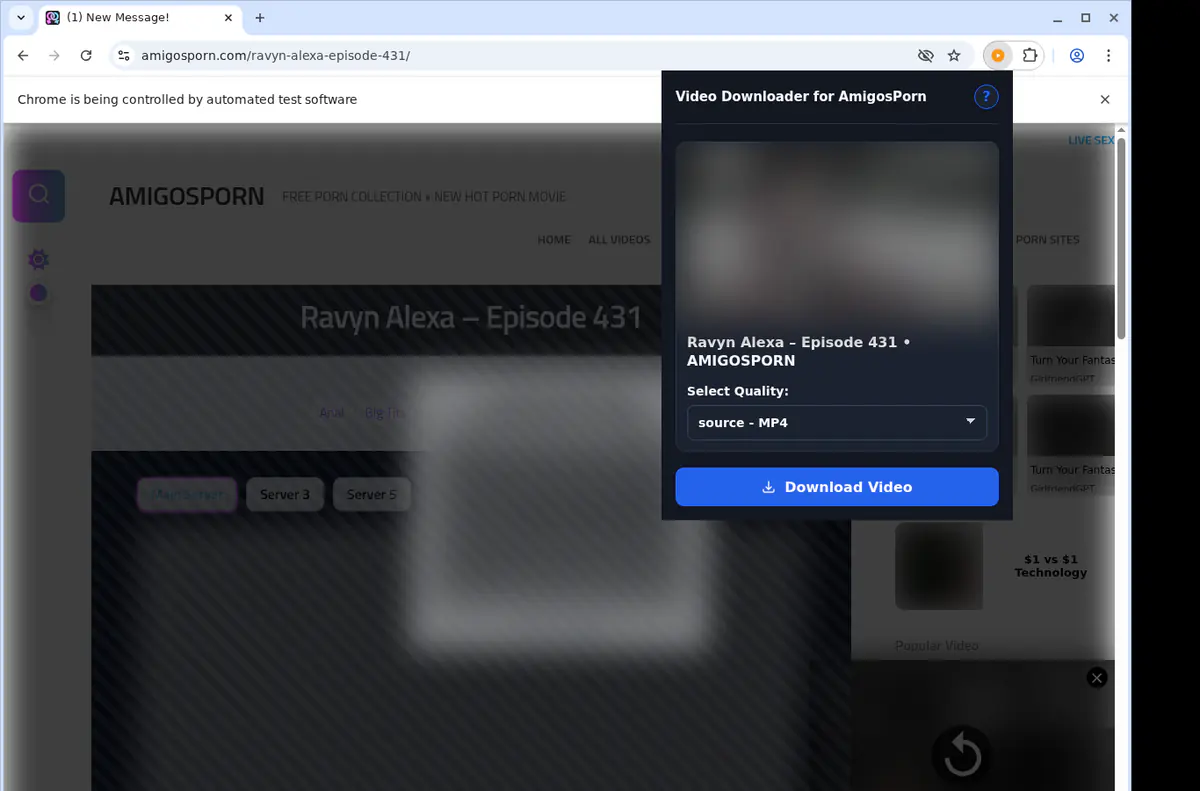Click the video thumbnail in downloader popup

point(837,233)
